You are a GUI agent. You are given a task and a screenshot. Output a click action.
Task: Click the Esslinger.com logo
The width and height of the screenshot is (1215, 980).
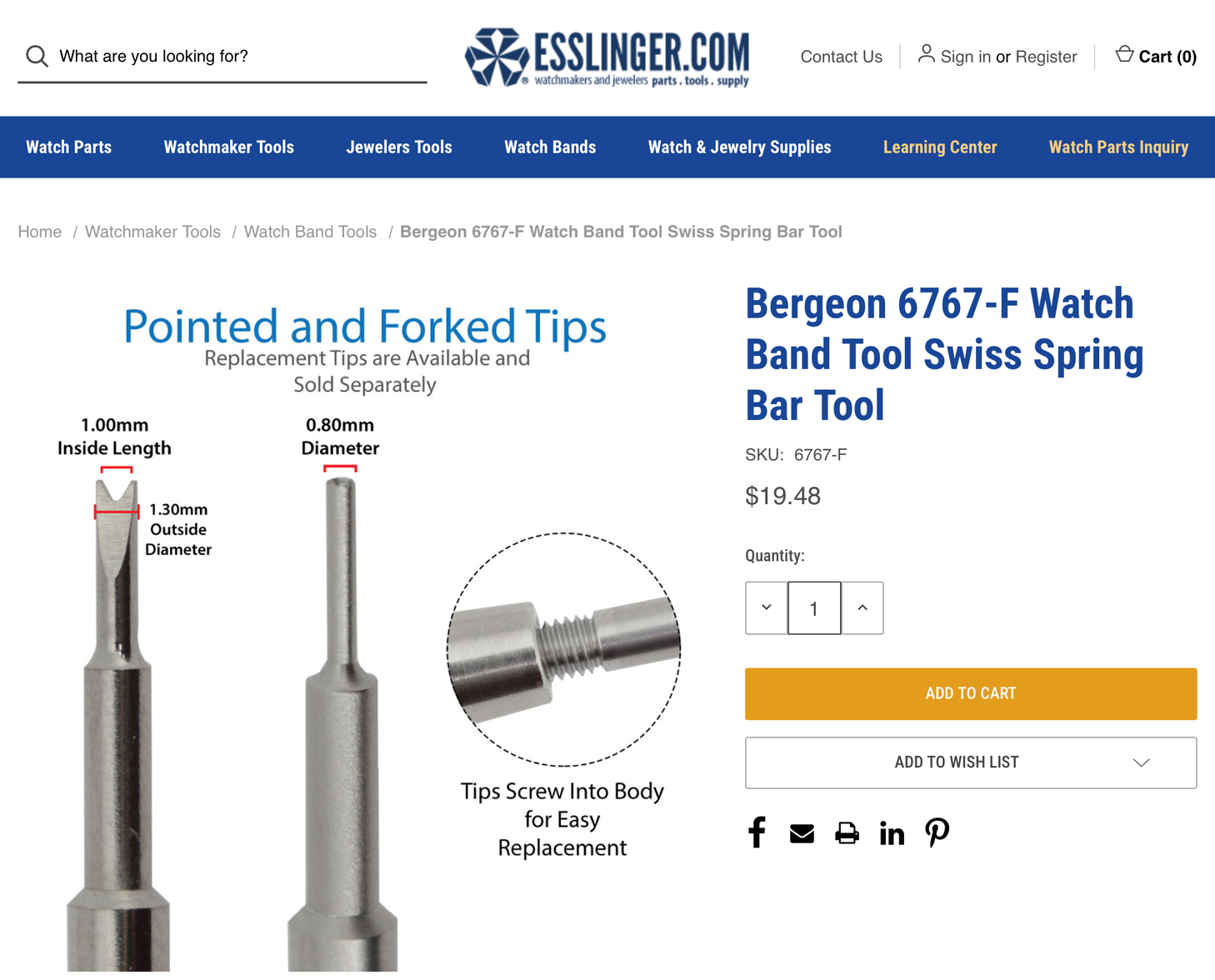[607, 57]
